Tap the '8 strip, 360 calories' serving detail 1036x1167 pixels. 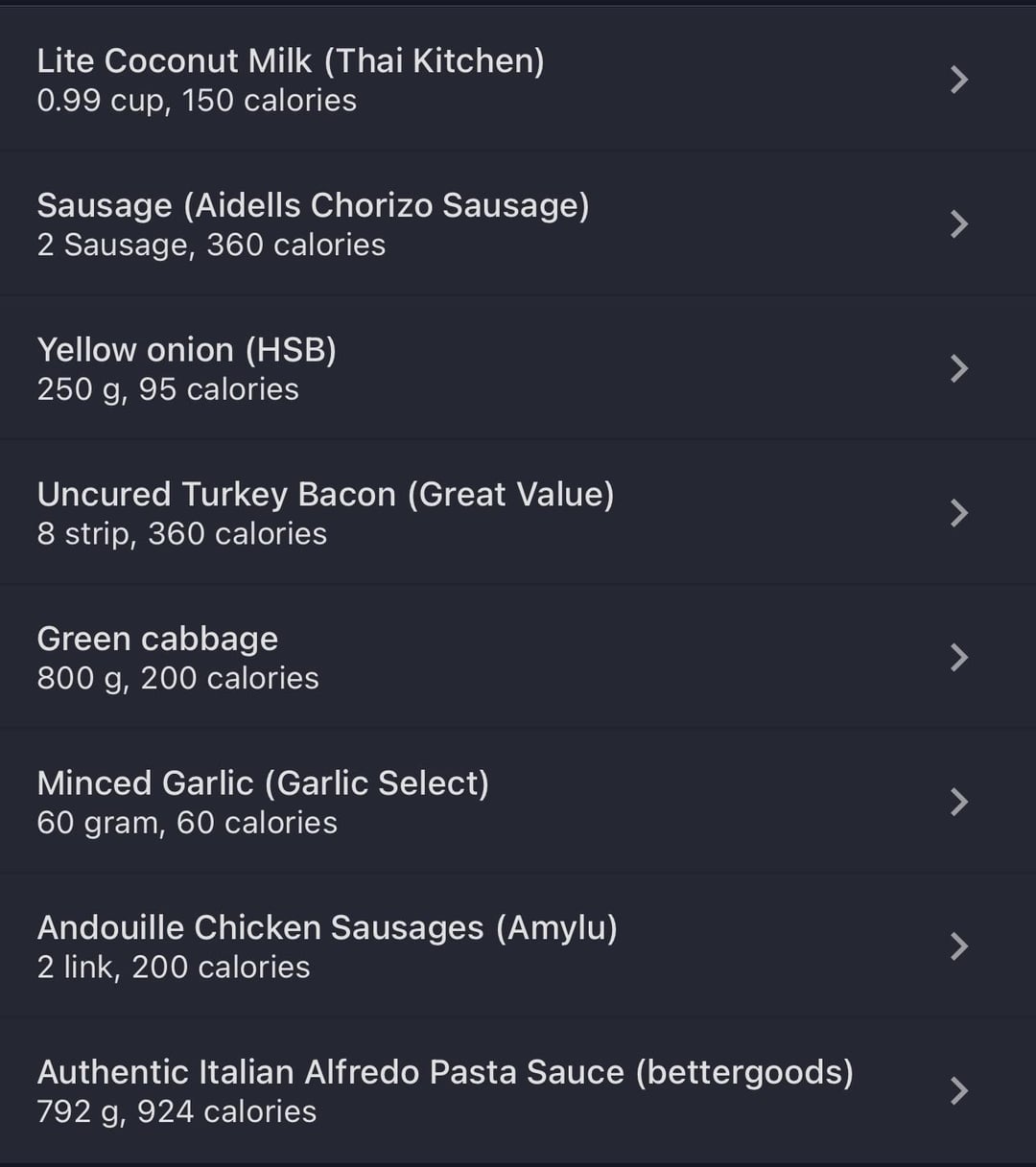[182, 534]
